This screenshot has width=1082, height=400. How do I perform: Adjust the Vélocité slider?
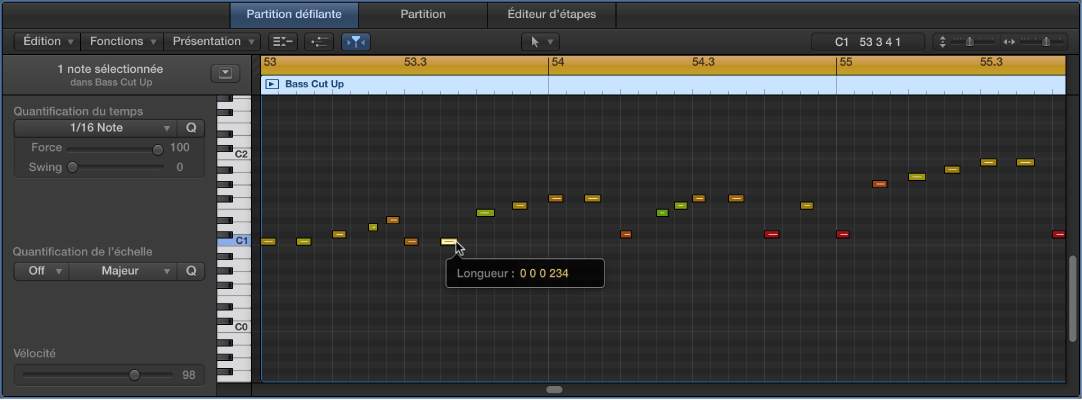click(135, 374)
